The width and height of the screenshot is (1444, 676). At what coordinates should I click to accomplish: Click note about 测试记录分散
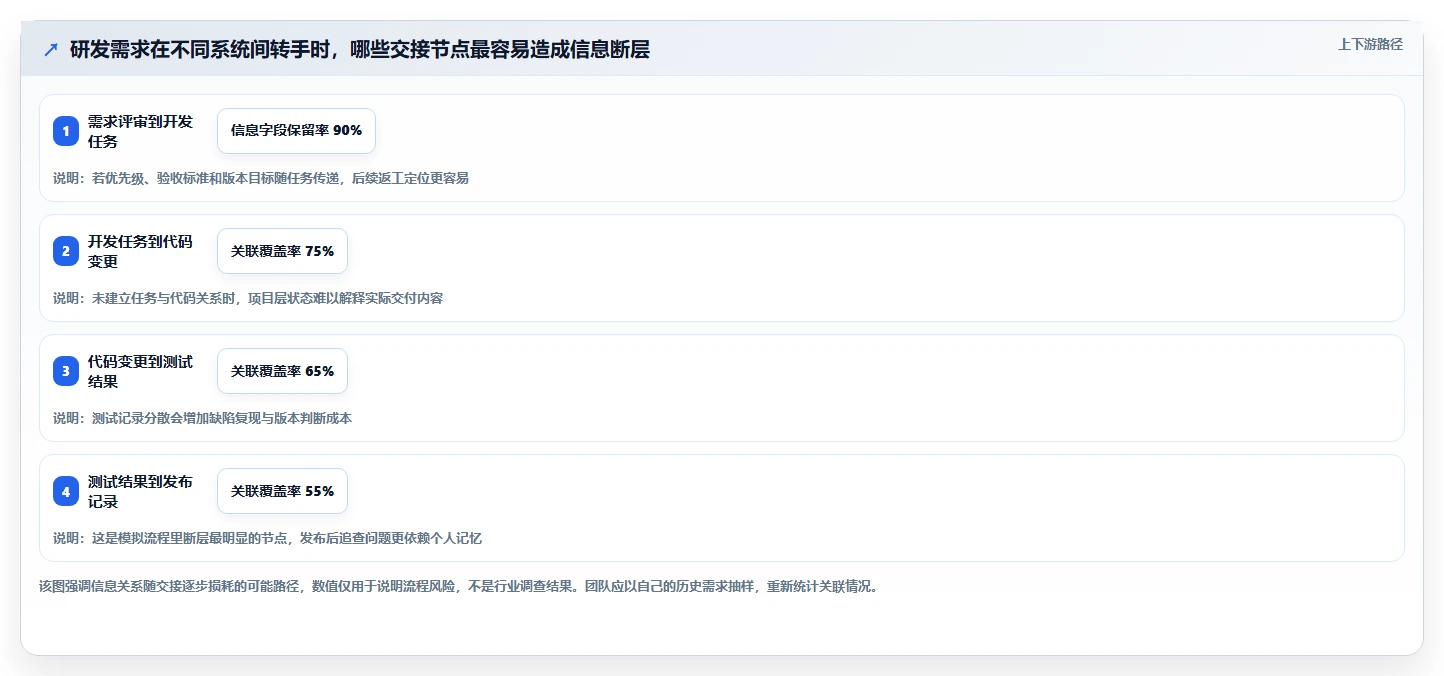[202, 418]
